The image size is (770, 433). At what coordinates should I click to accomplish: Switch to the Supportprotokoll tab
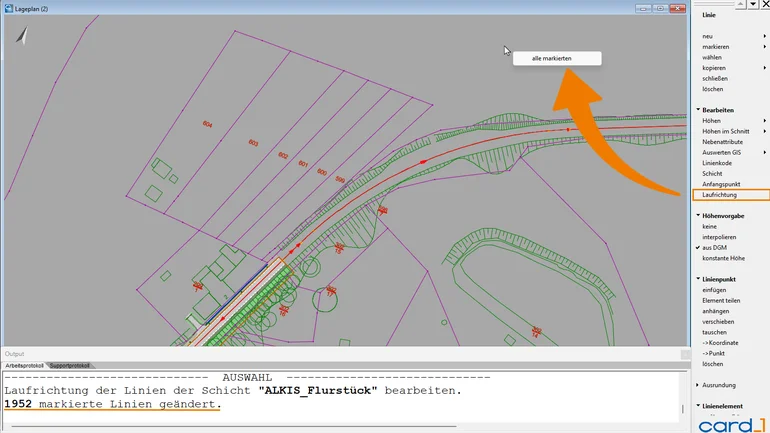[x=70, y=366]
